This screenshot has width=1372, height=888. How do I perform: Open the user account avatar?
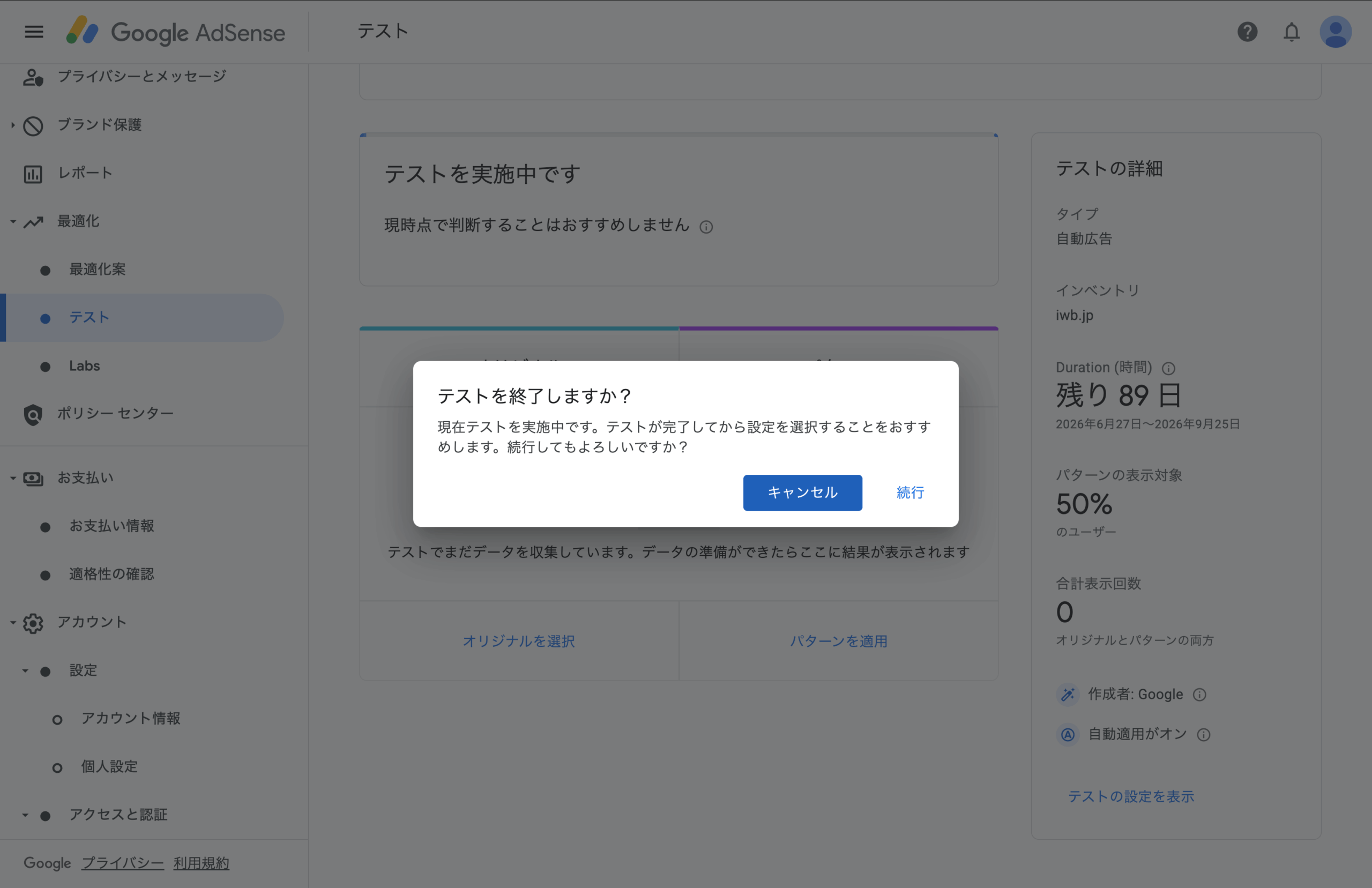1335,32
